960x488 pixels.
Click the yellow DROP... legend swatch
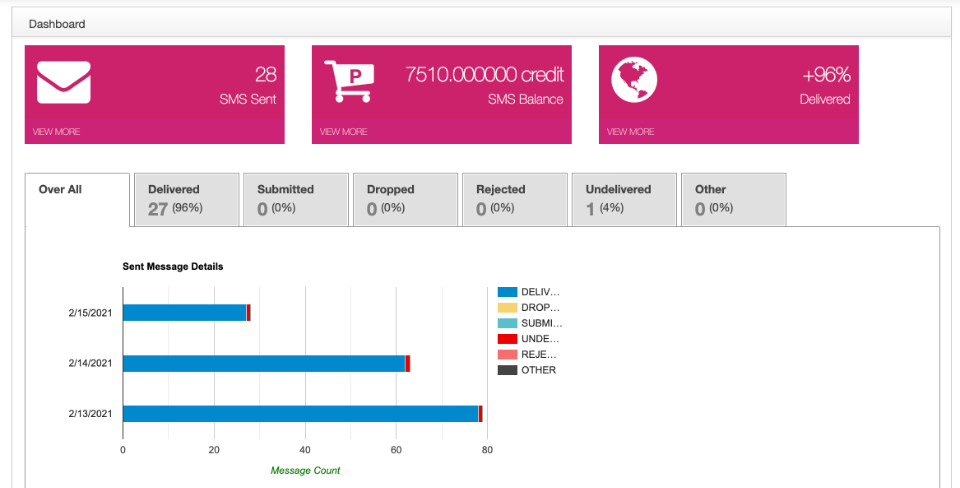point(508,307)
